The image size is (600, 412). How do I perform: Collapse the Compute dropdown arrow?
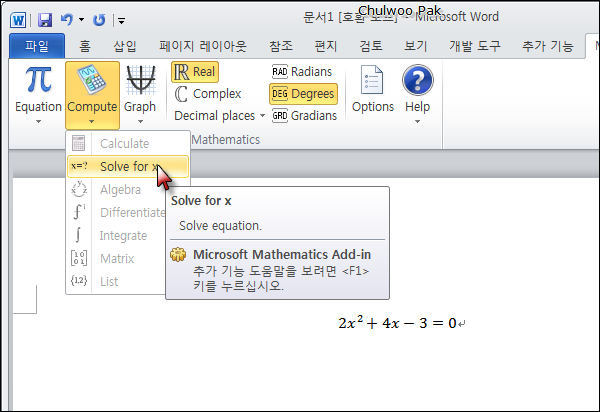pos(91,122)
